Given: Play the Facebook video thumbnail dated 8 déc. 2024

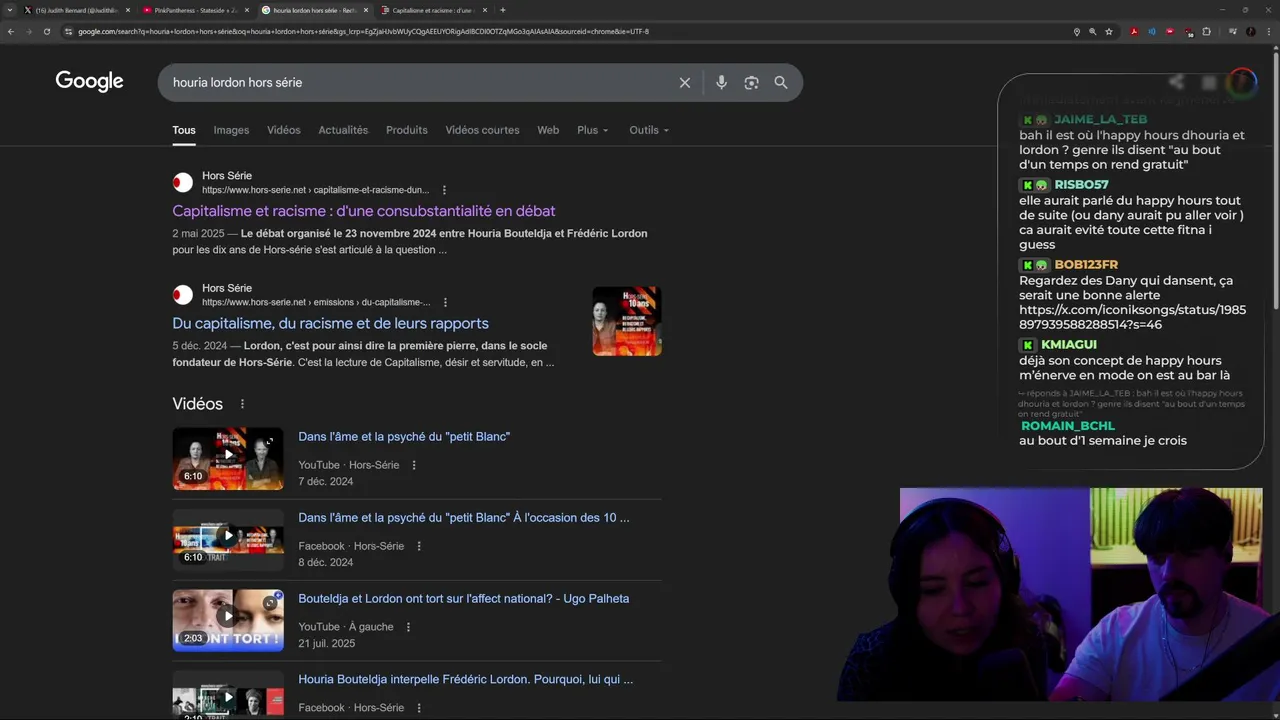Looking at the screenshot, I should pos(228,540).
